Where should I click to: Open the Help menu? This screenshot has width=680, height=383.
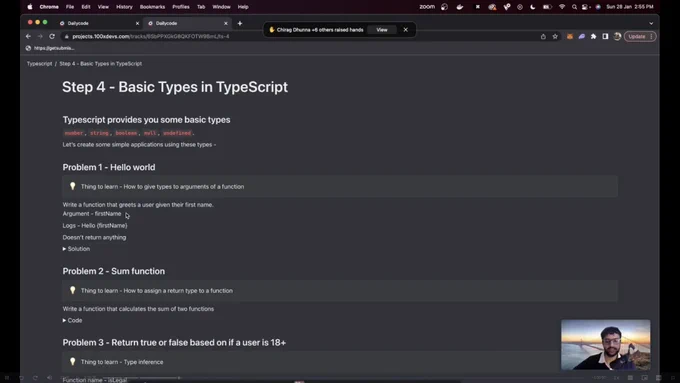click(x=243, y=7)
